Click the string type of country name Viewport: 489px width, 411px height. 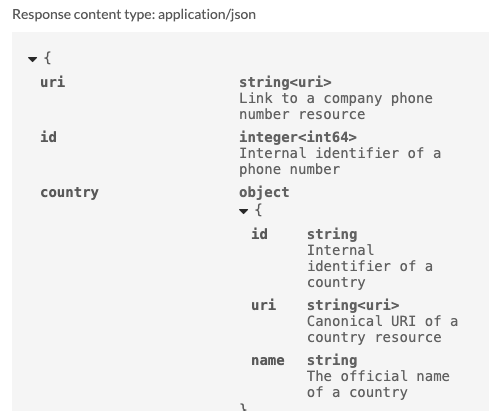[332, 360]
